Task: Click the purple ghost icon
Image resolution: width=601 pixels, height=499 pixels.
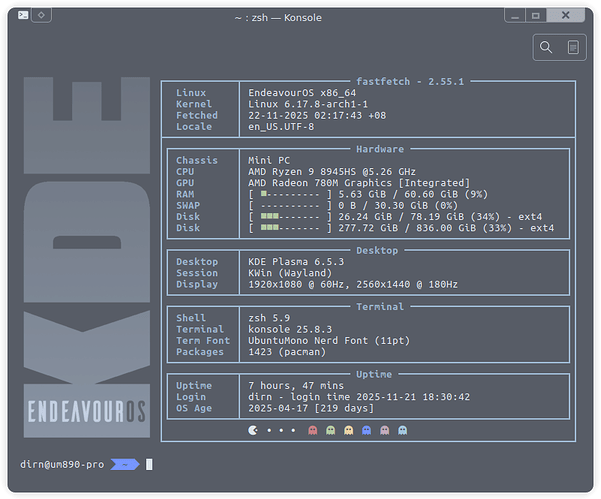Action: click(384, 430)
